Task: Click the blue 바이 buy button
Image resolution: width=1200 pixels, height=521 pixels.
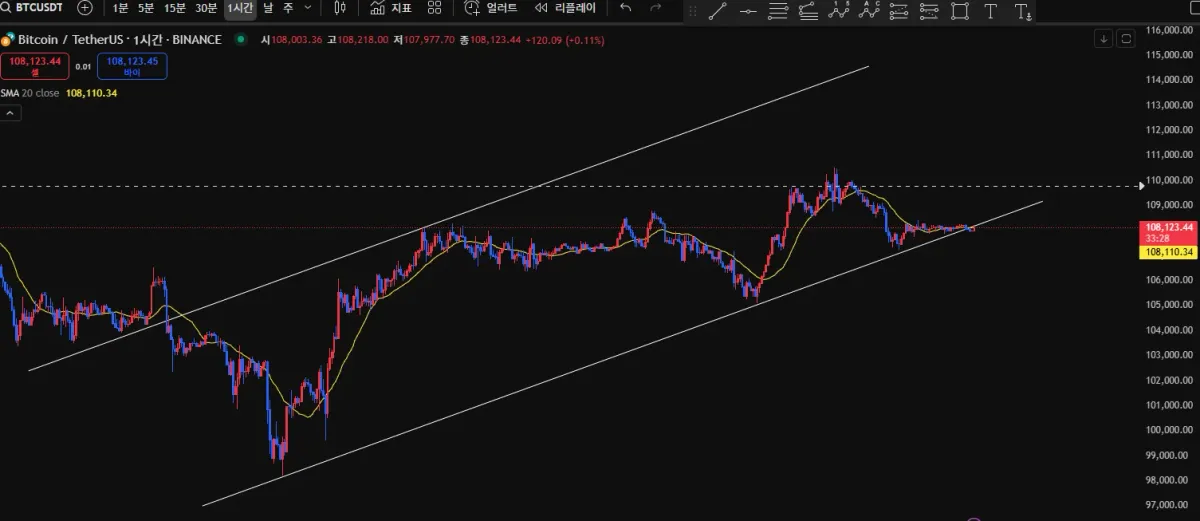Action: (132, 66)
